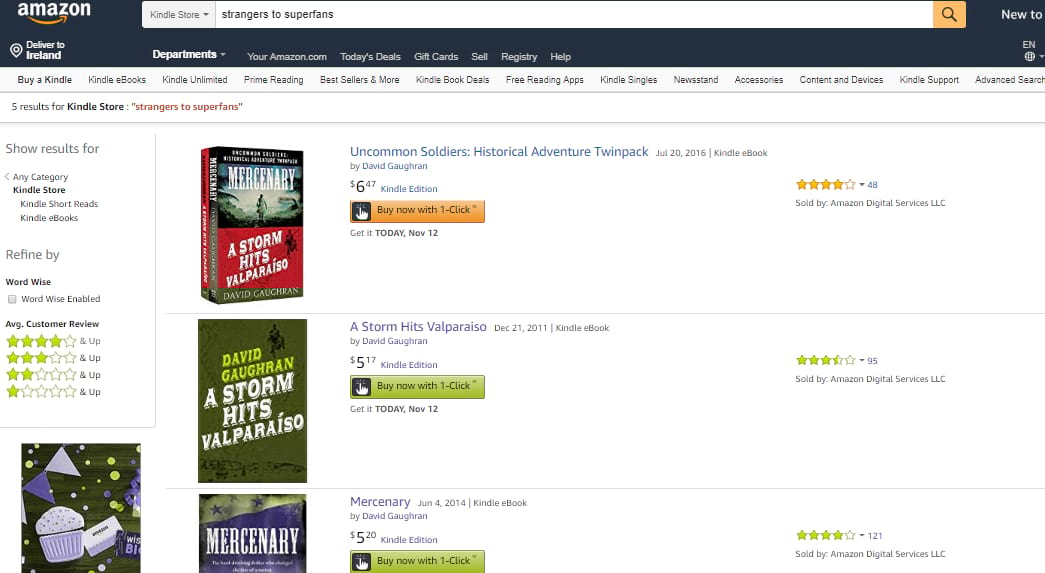Expand the Departments menu

pos(189,55)
